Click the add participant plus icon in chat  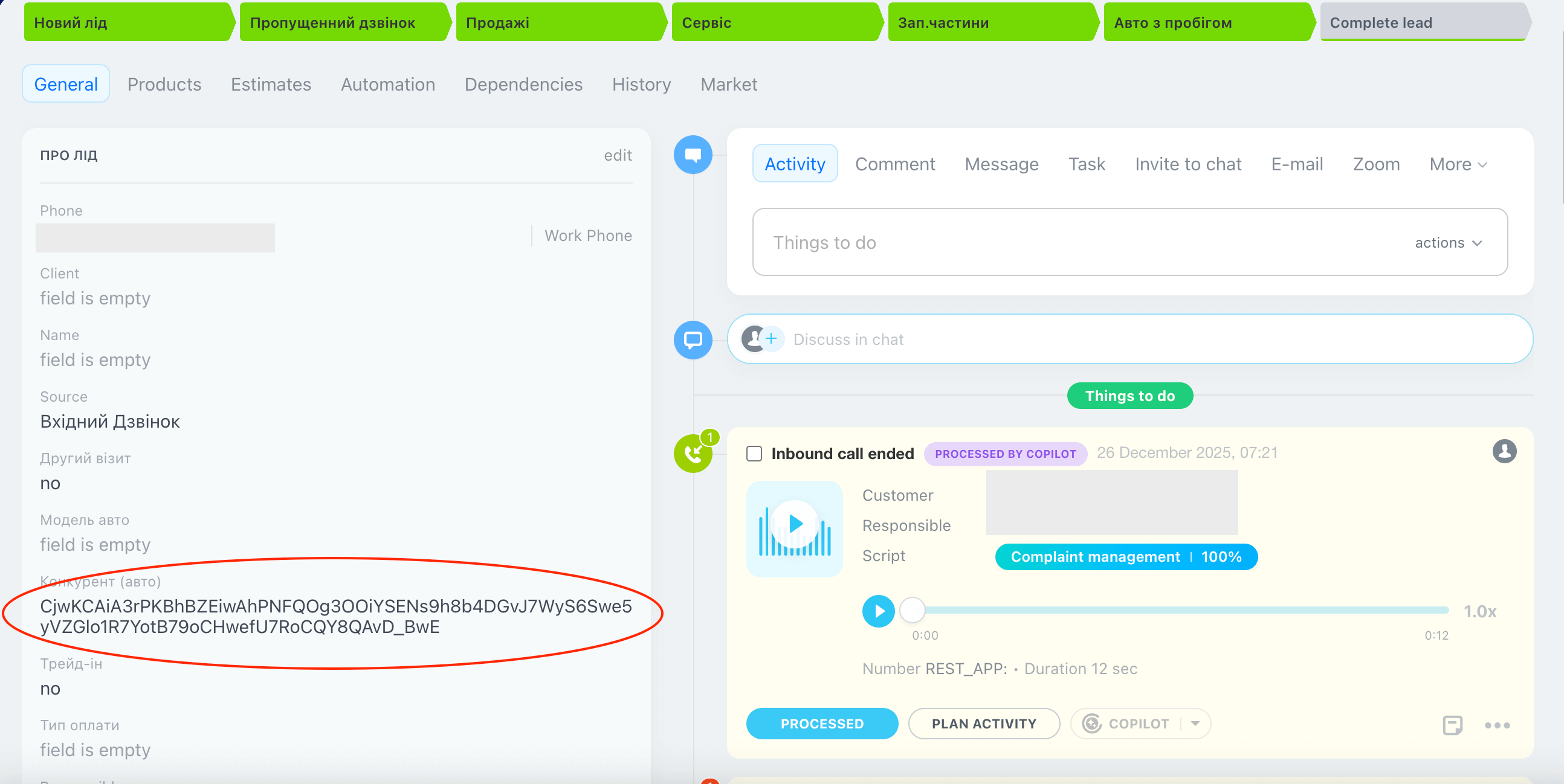click(771, 339)
